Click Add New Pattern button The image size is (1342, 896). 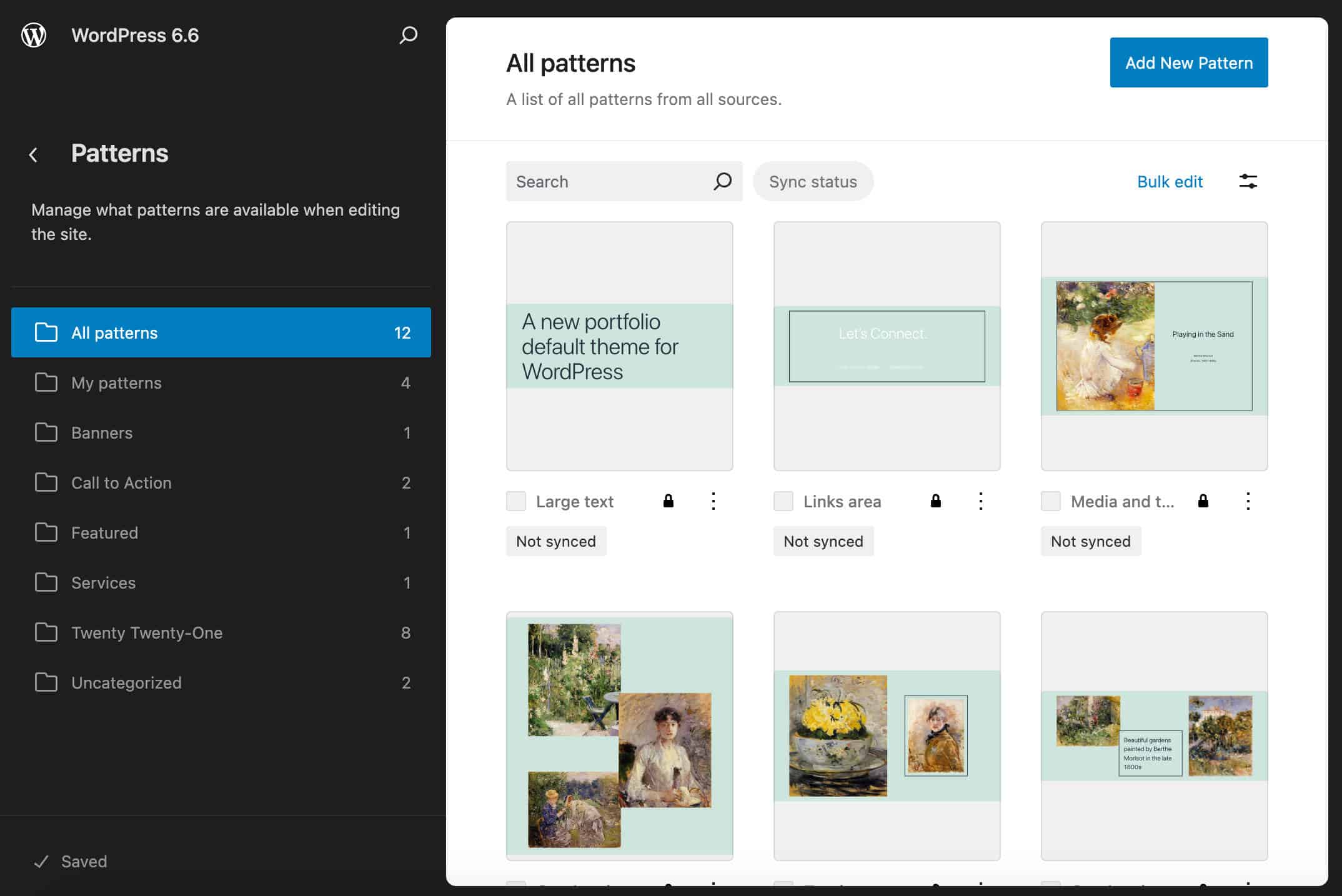click(1189, 62)
